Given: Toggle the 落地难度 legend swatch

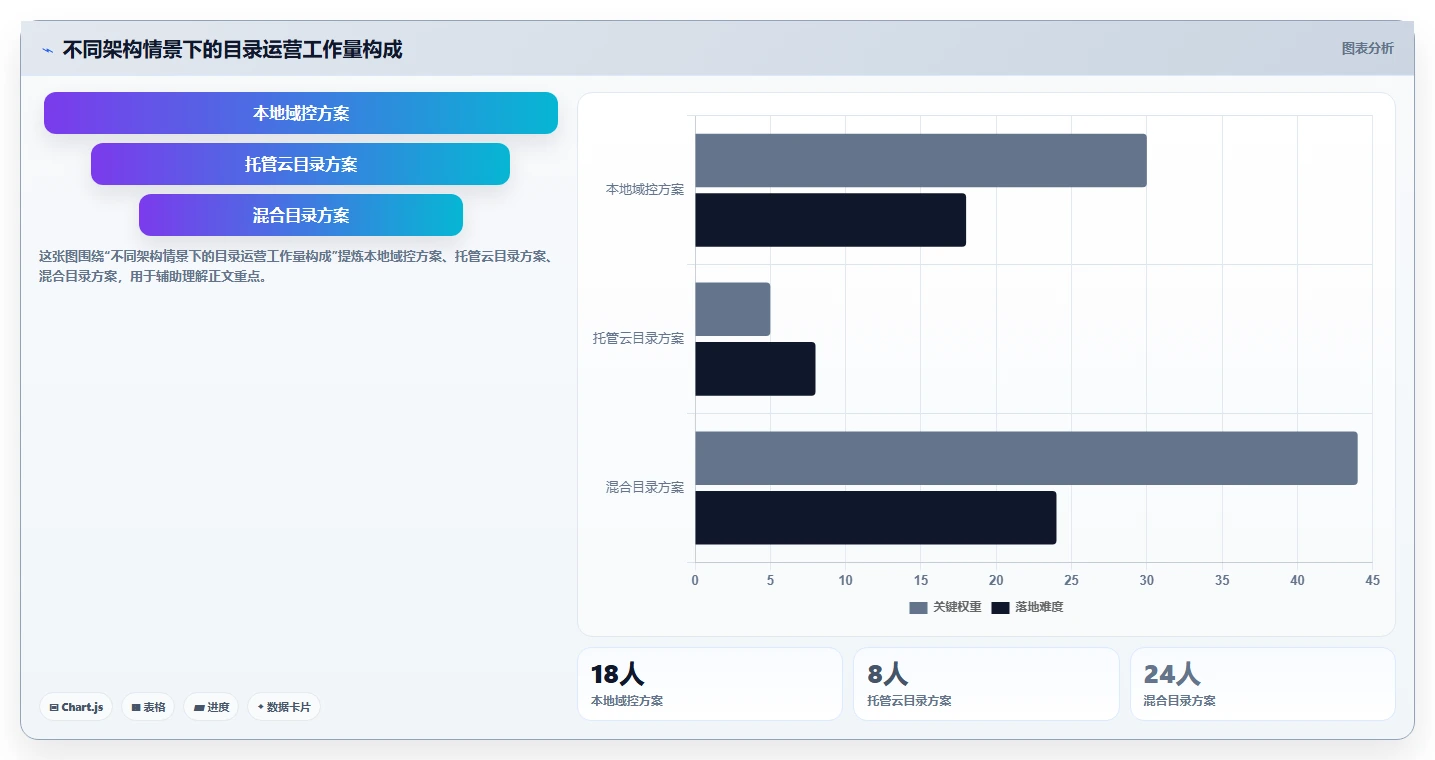Looking at the screenshot, I should pyautogui.click(x=1000, y=607).
